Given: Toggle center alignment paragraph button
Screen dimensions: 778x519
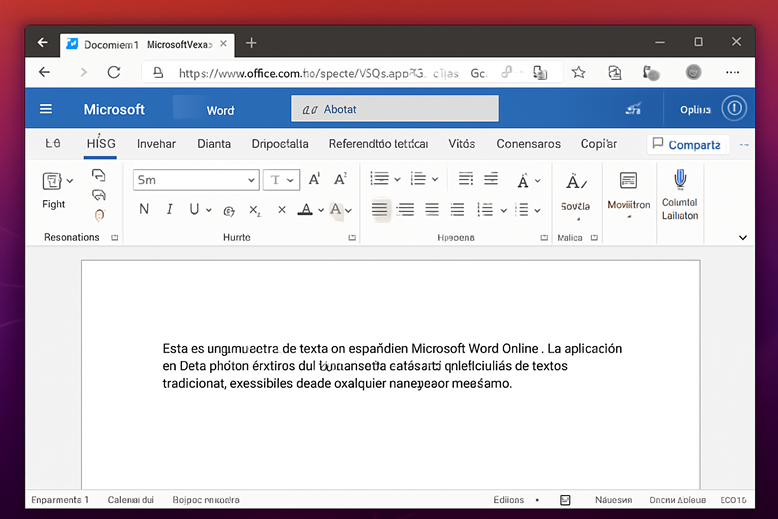Looking at the screenshot, I should click(406, 209).
